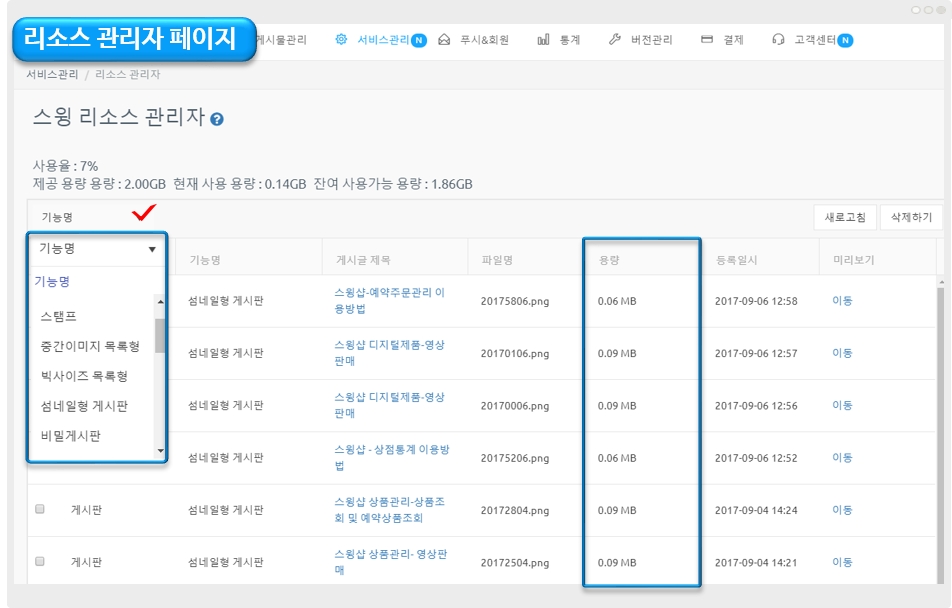Click the gear icon beside 서비스관리
The image size is (952, 608).
[341, 40]
